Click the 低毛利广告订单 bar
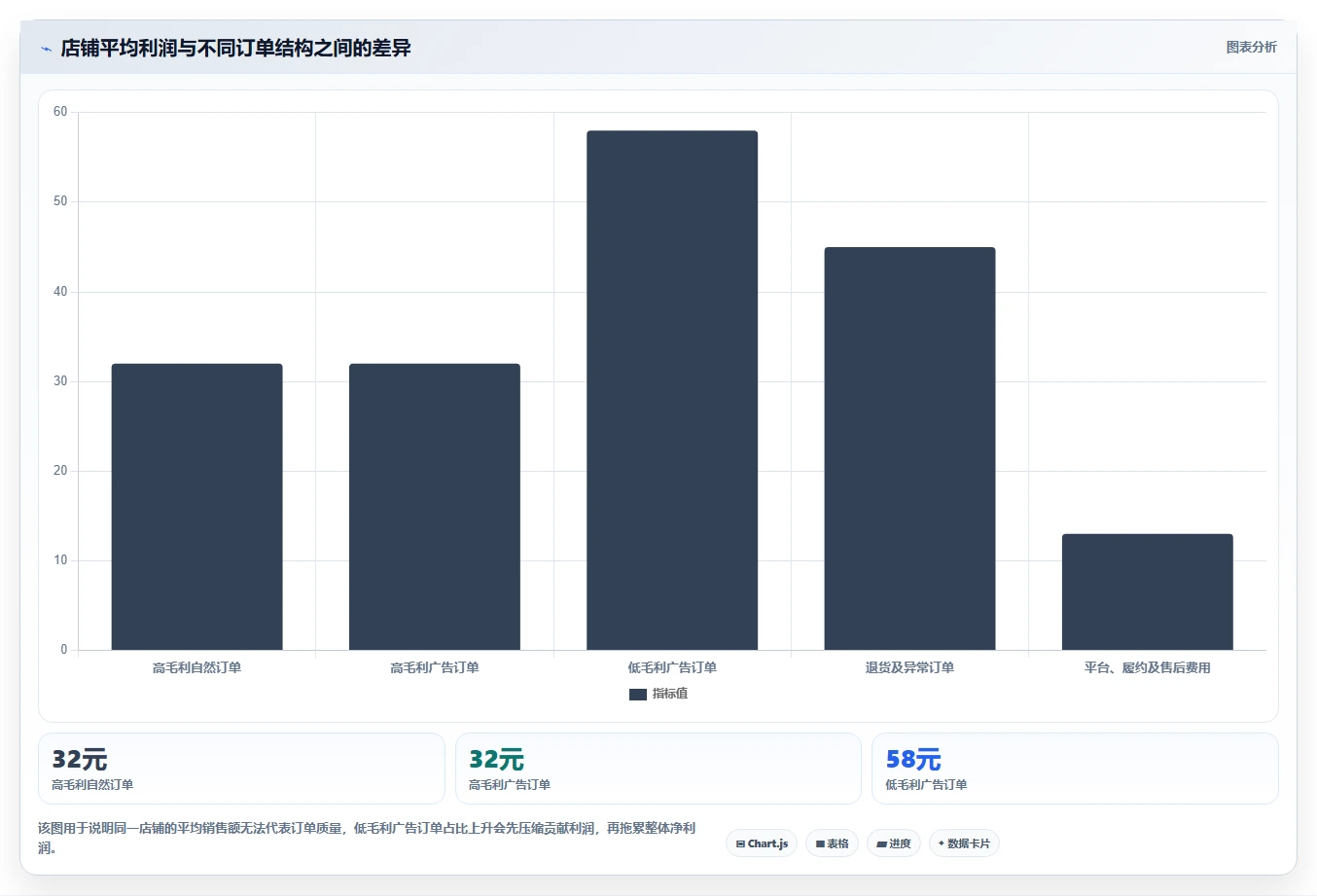 [672, 390]
